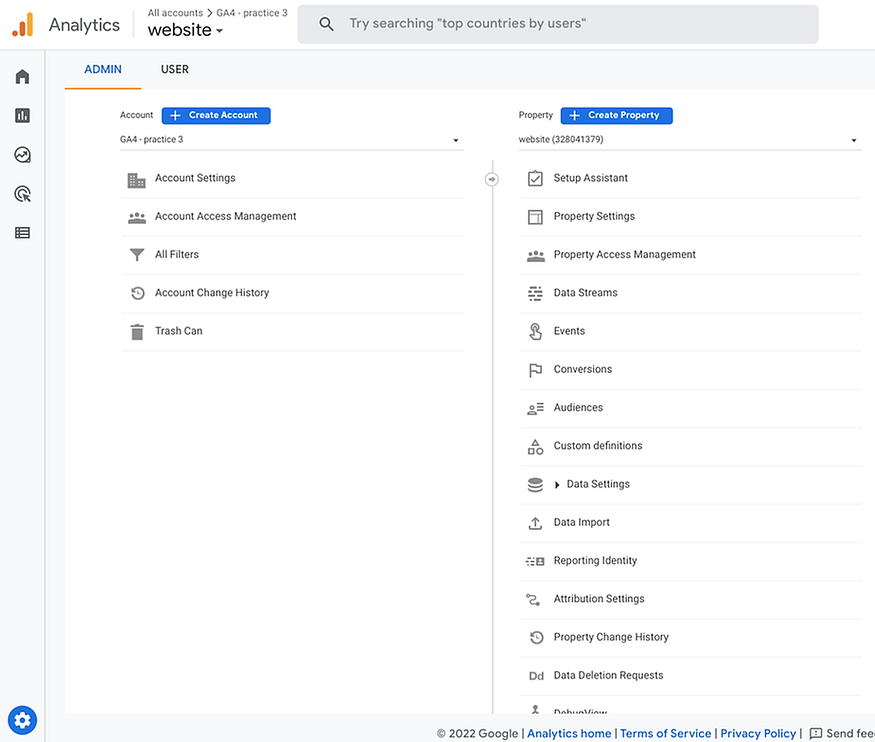This screenshot has height=742, width=875.
Task: Open the GA4 - practice 3 account dropdown
Action: pyautogui.click(x=291, y=139)
